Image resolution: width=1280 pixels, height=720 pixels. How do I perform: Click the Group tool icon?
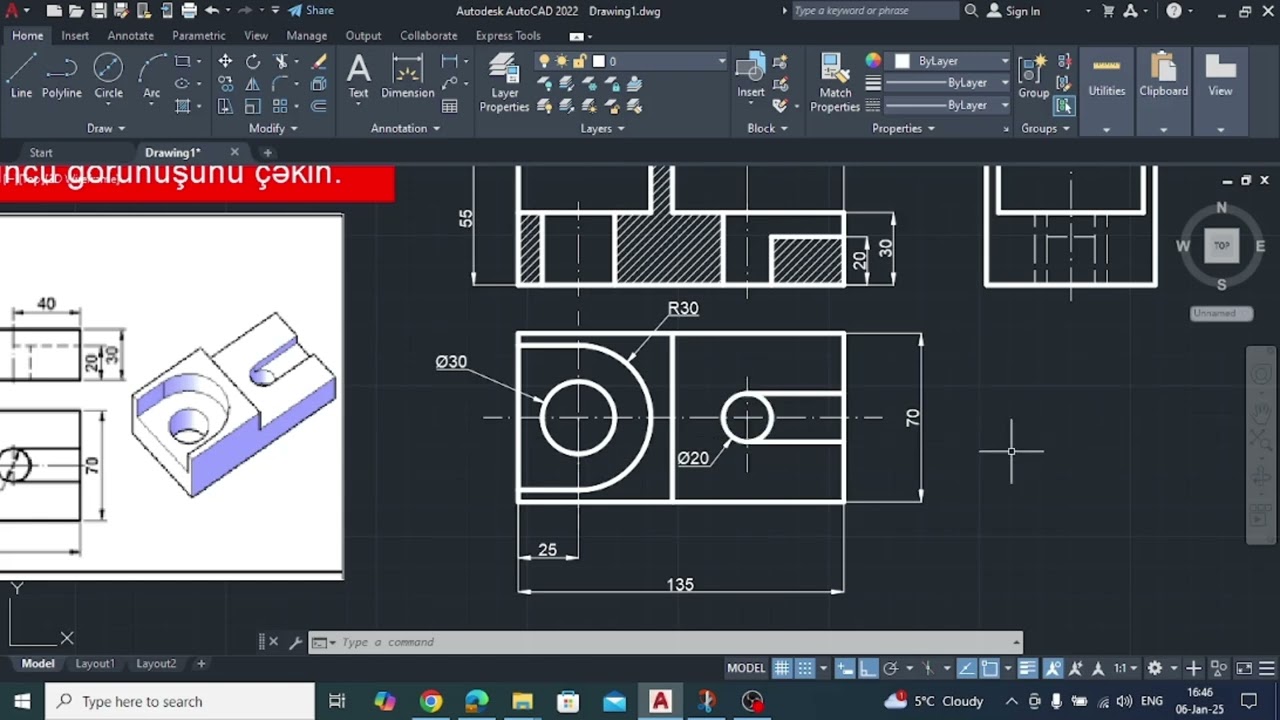[x=1033, y=76]
